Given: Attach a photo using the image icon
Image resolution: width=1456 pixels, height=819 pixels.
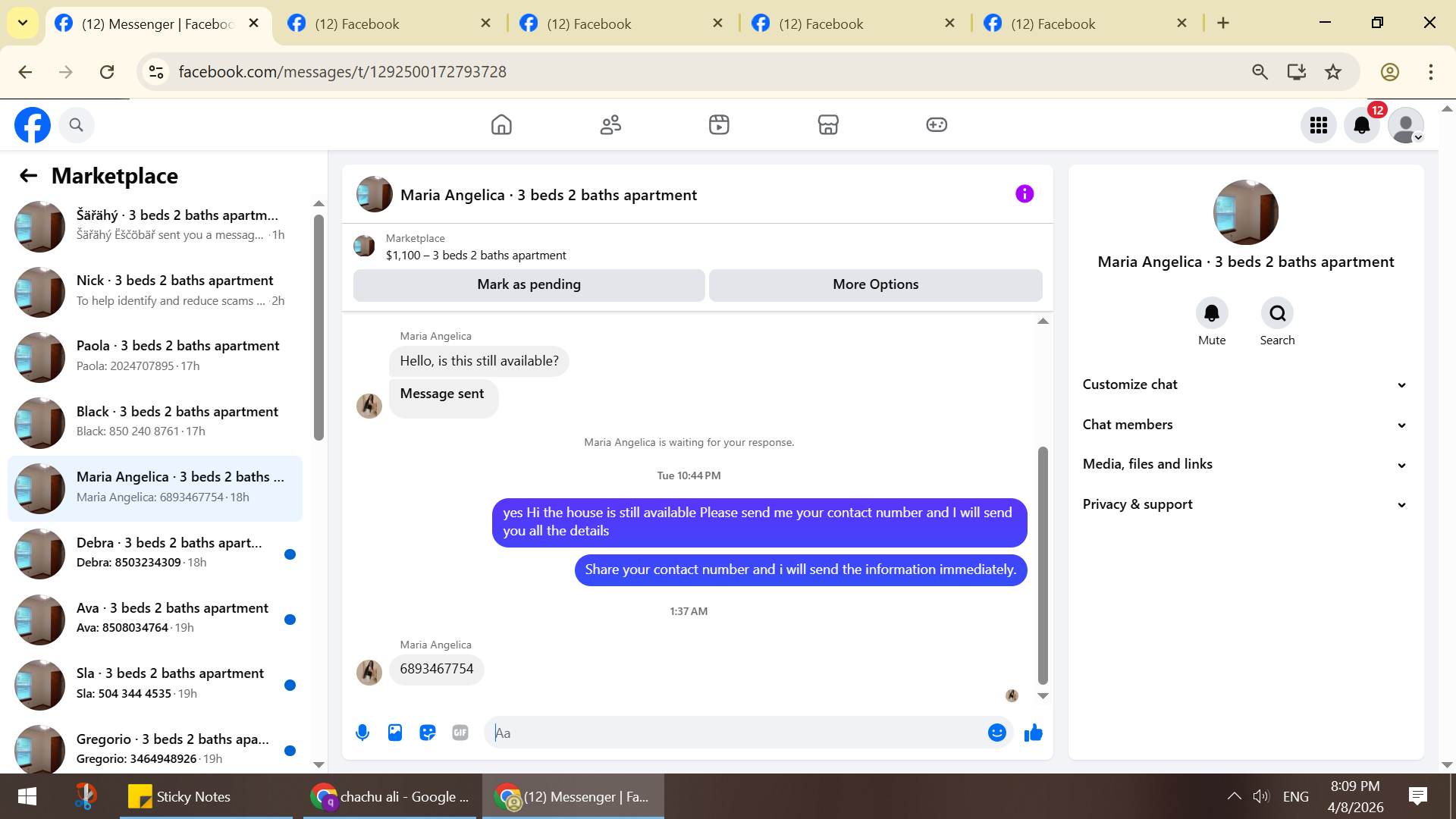Looking at the screenshot, I should pyautogui.click(x=395, y=733).
